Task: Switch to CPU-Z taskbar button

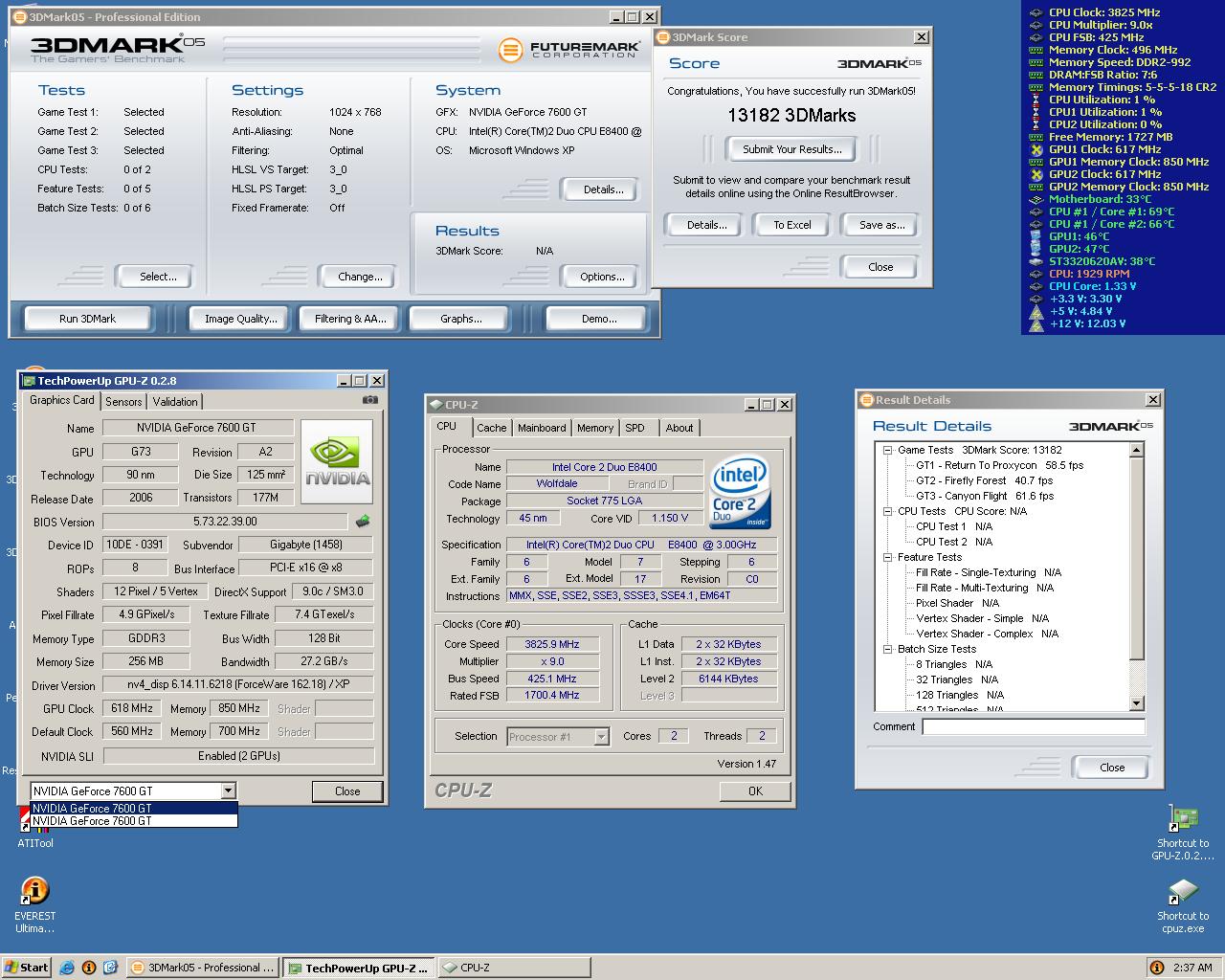Action: pos(512,968)
